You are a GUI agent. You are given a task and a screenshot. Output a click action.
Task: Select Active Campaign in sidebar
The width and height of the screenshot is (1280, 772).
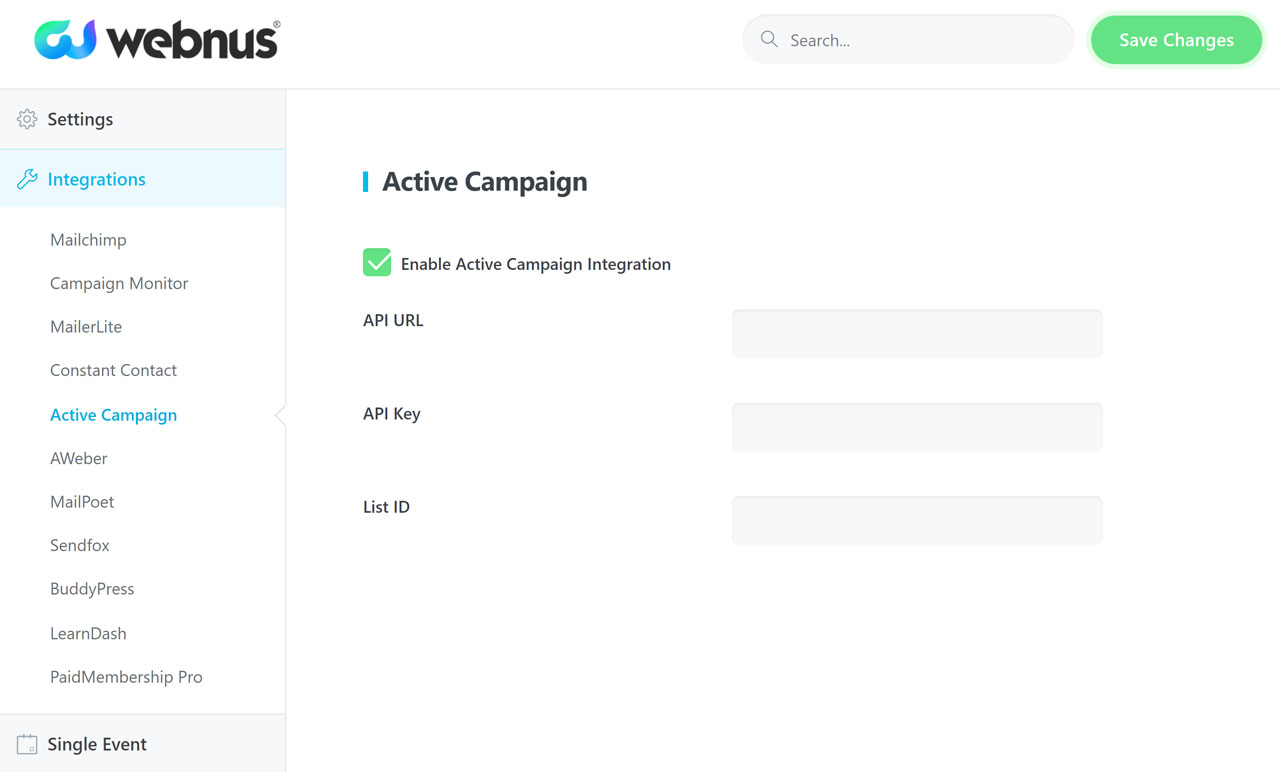pyautogui.click(x=113, y=415)
